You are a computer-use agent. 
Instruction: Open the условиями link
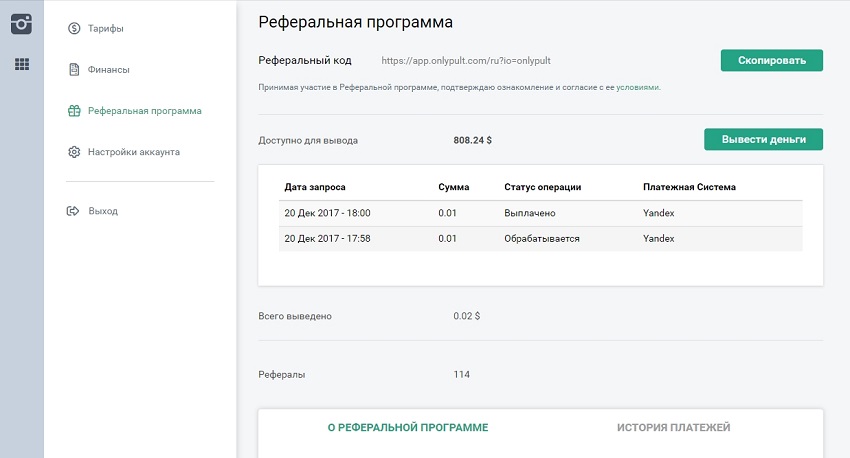[x=637, y=87]
